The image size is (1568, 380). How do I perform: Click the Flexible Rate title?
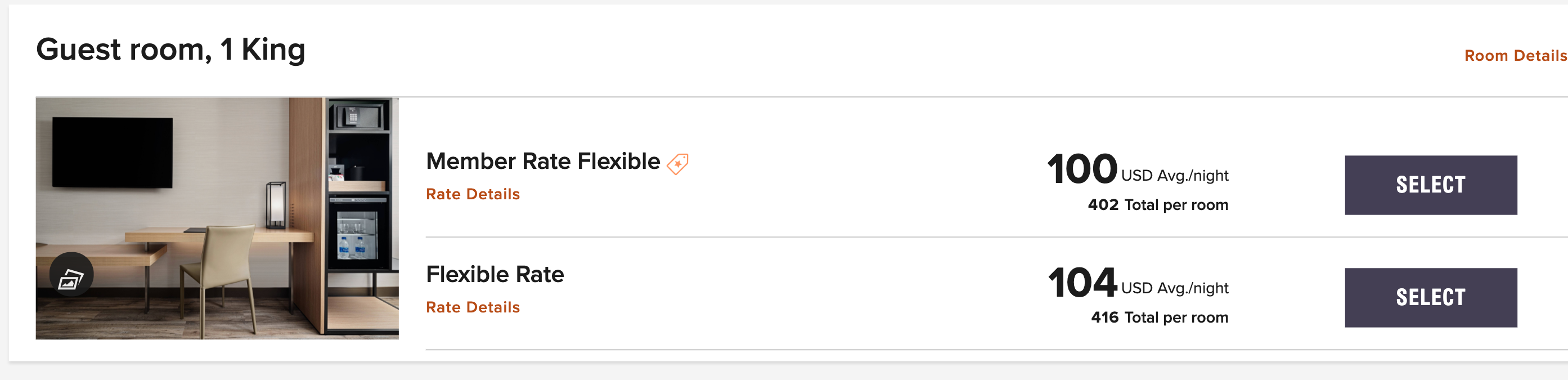(x=495, y=275)
